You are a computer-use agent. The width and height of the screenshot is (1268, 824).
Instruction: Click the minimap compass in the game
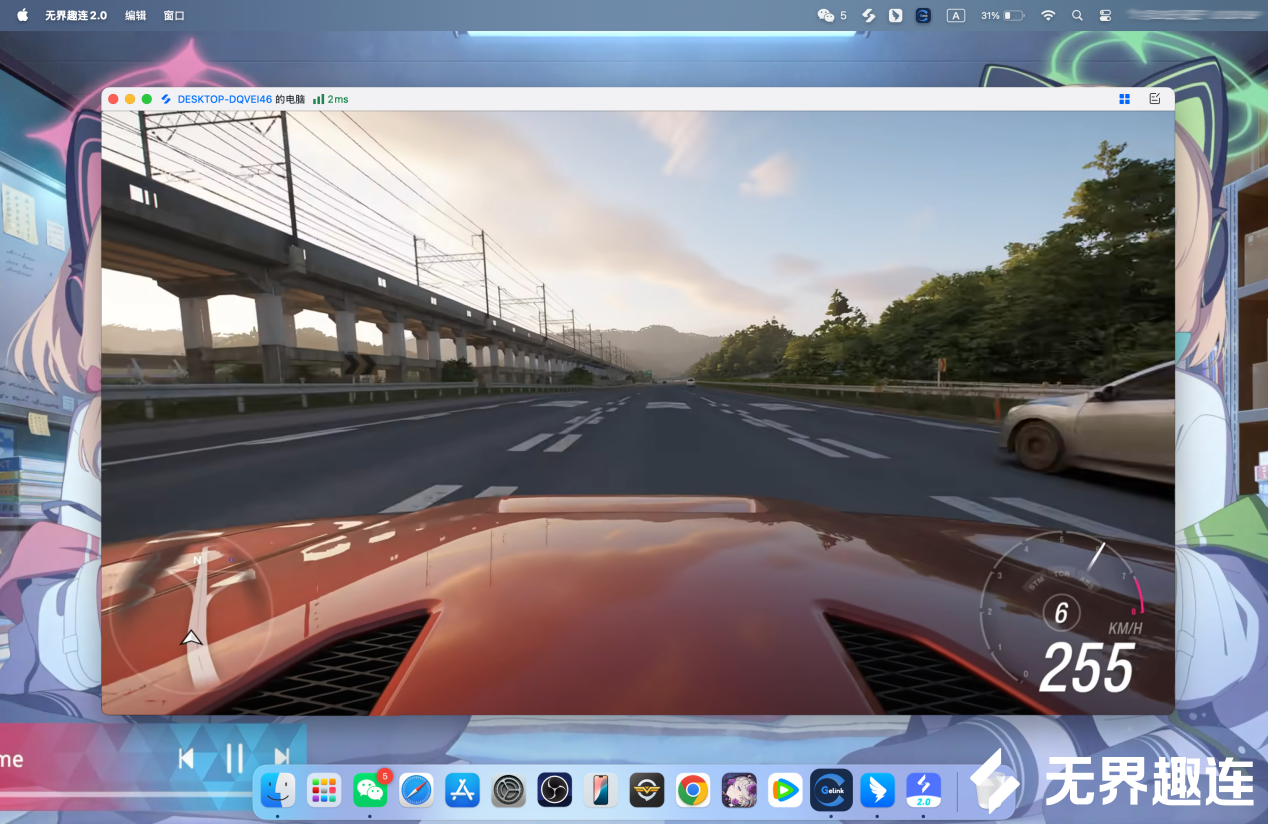coord(191,612)
